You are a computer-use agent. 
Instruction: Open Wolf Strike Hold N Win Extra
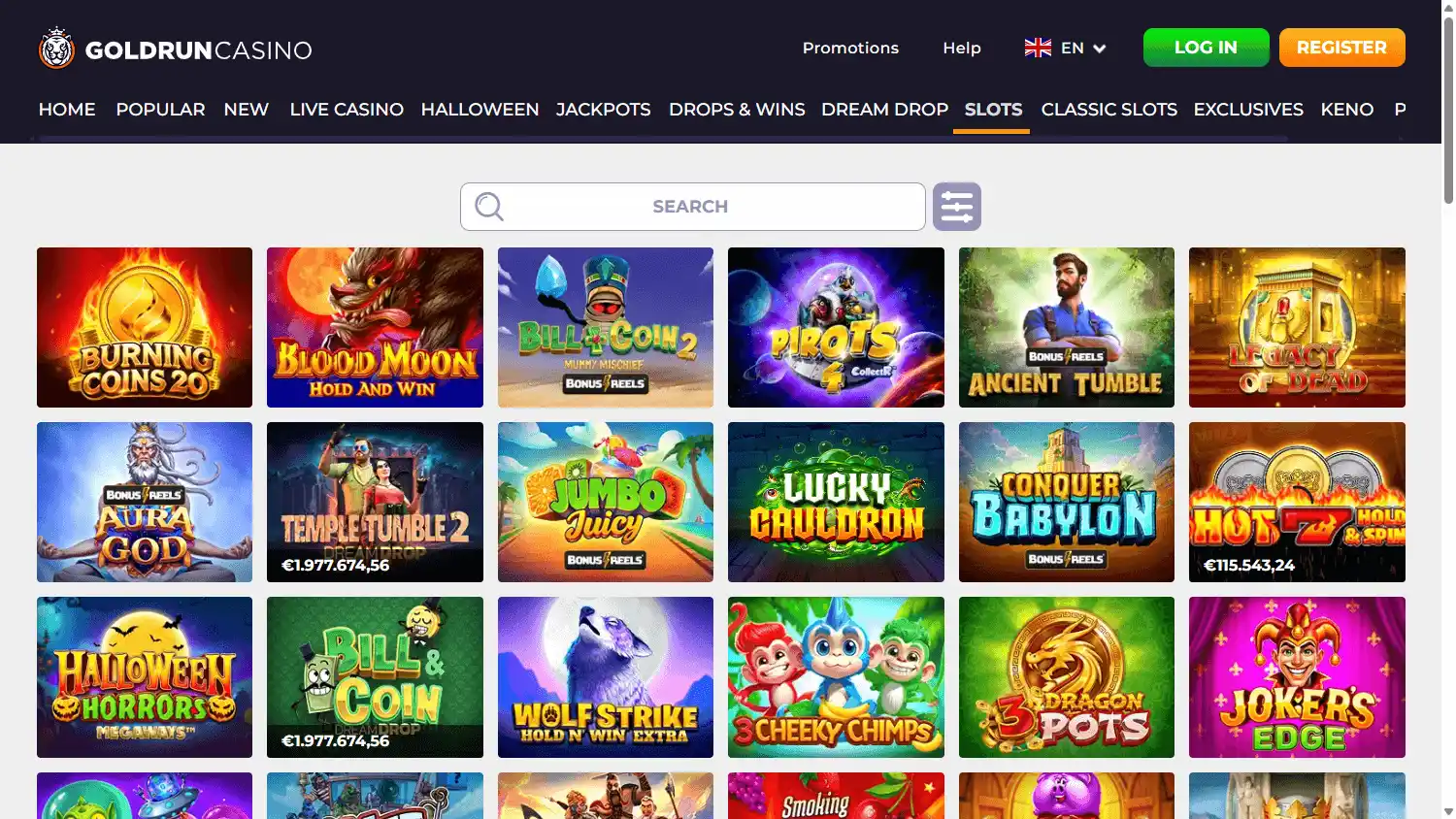606,677
